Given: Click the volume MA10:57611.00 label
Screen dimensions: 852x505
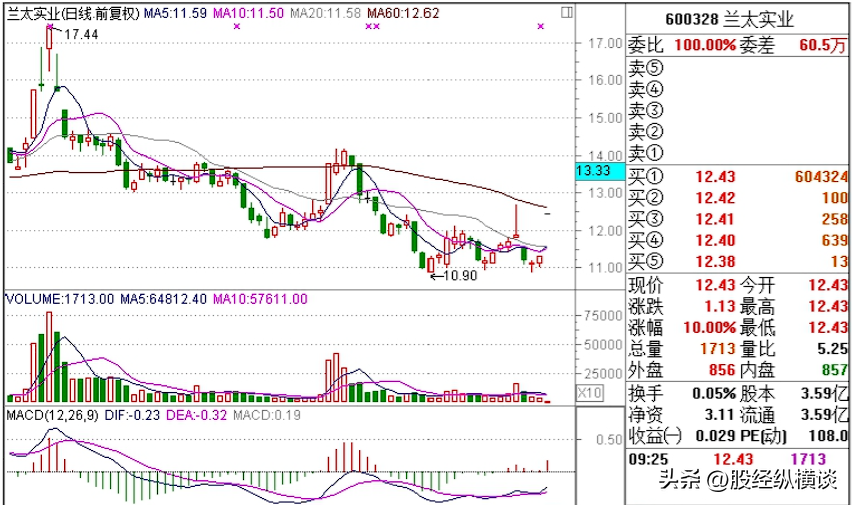Looking at the screenshot, I should [260, 299].
